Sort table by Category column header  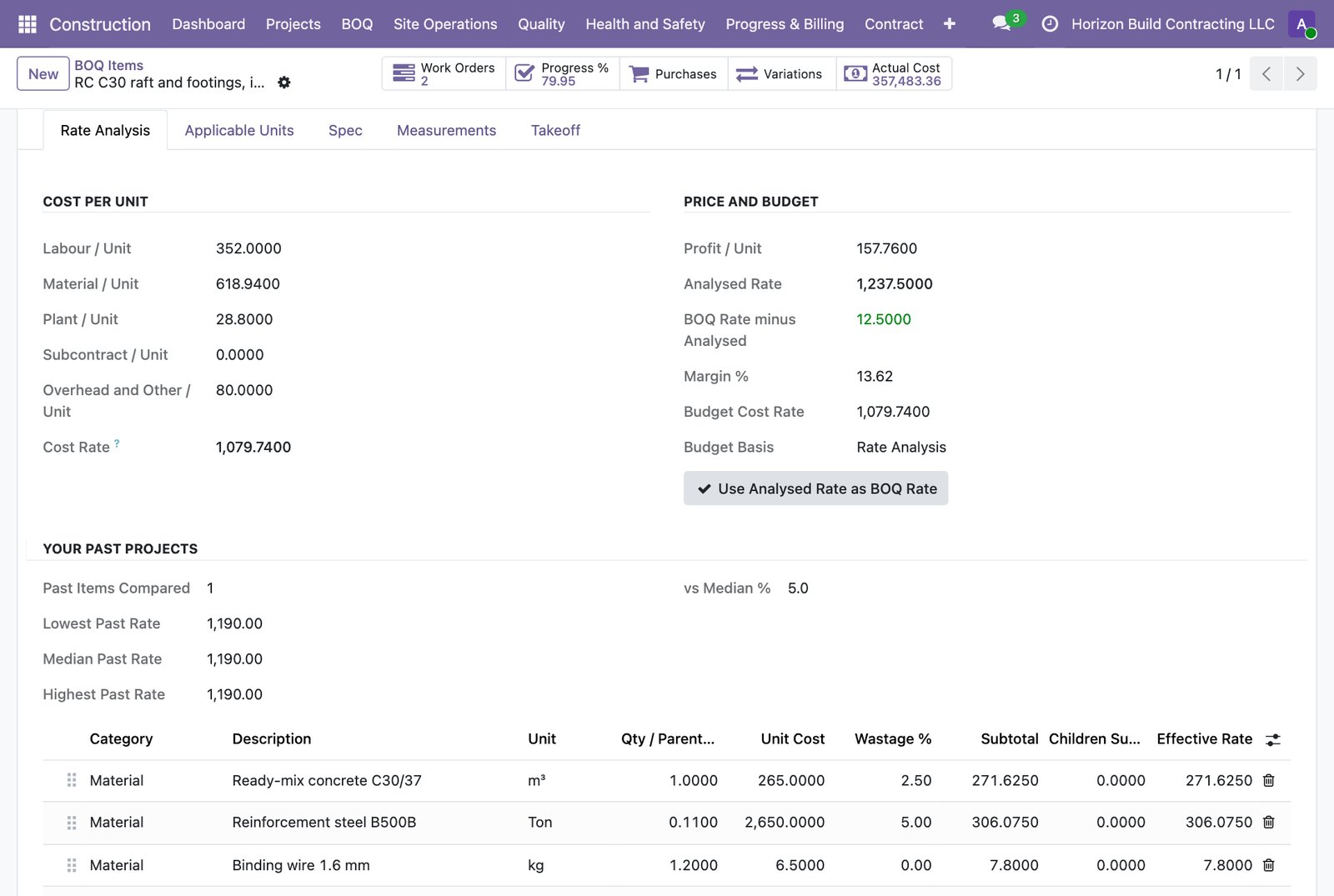coord(121,738)
